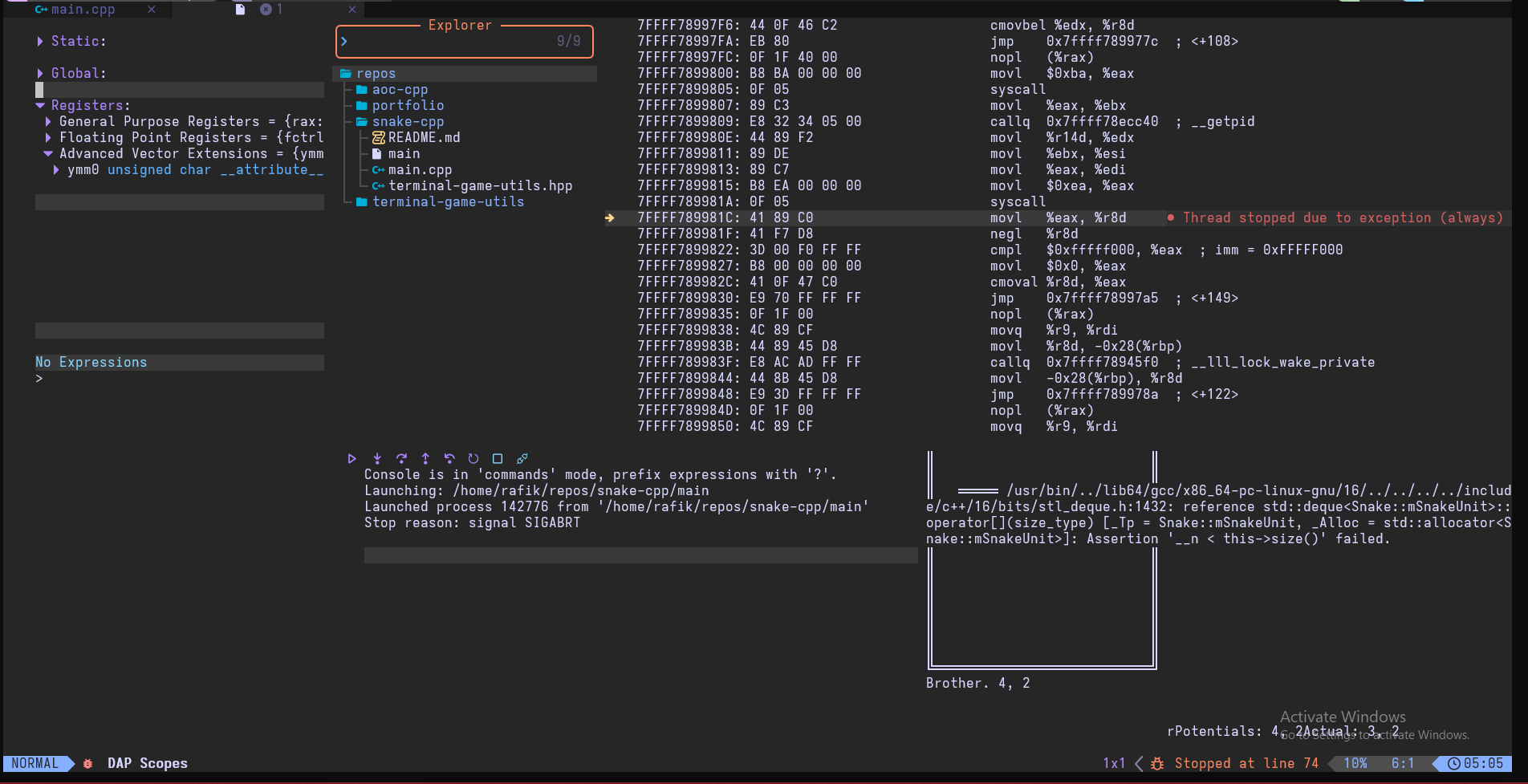This screenshot has width=1528, height=784.
Task: Click the restart/run-last debugger icon
Action: coord(473,458)
